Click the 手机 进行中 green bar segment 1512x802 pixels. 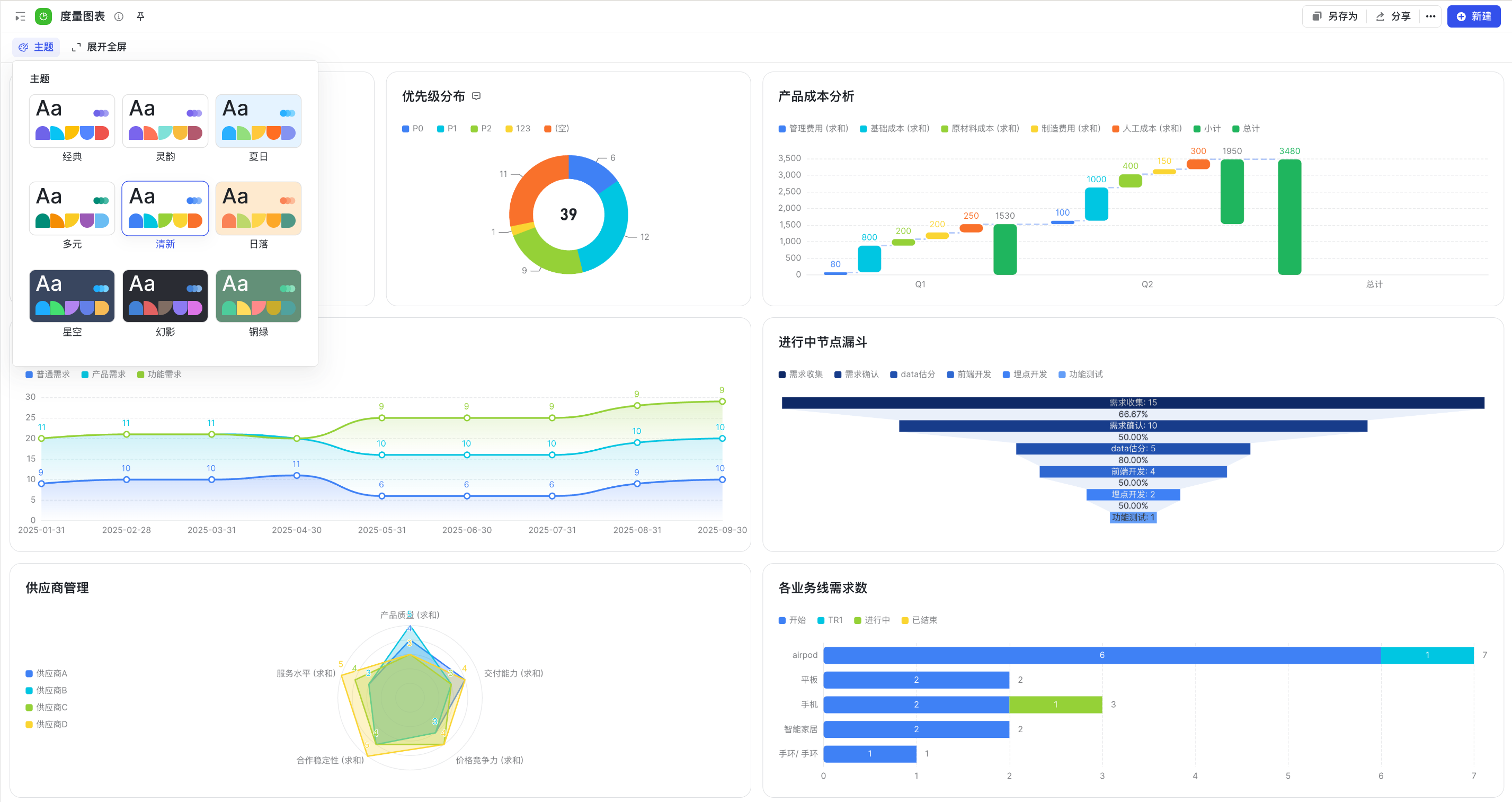[x=1055, y=705]
